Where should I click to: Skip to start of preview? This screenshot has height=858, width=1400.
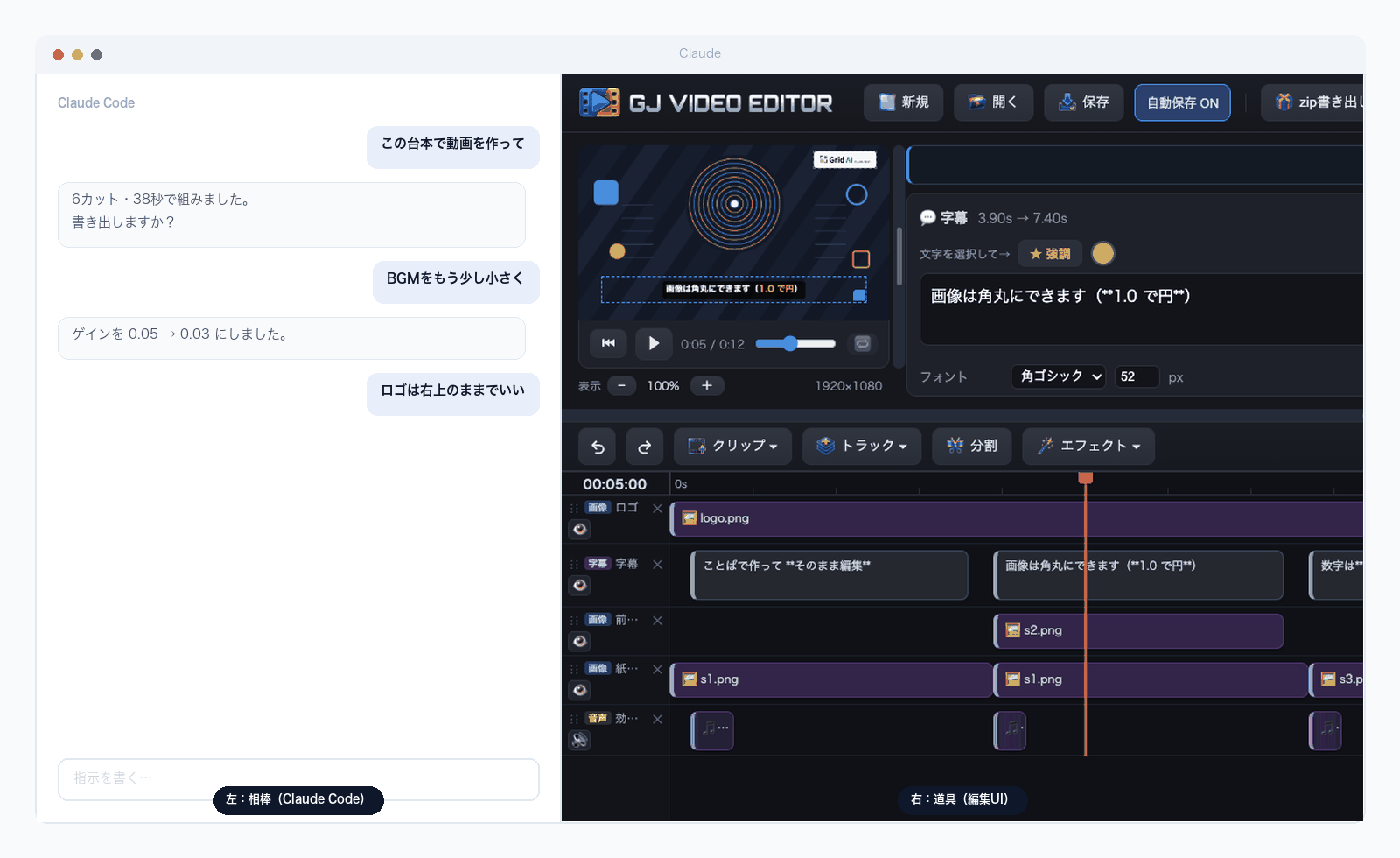(x=608, y=343)
